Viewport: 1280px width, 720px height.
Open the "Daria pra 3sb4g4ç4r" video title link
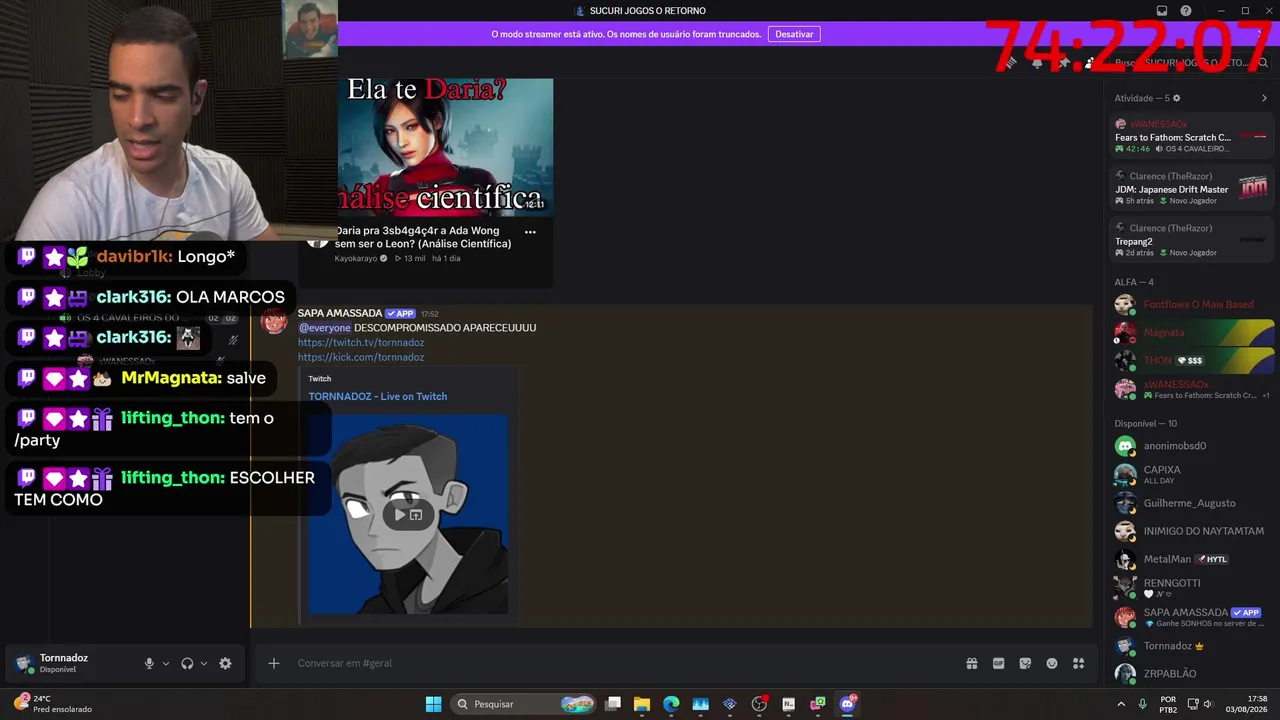point(423,237)
